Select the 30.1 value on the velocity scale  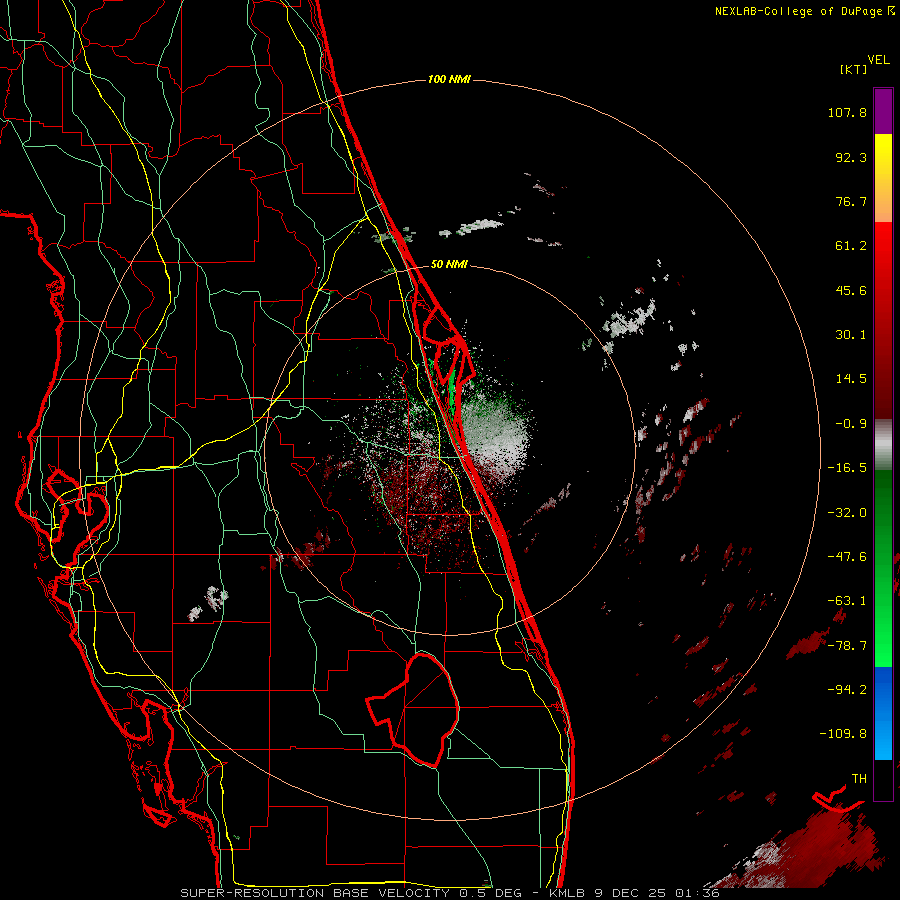851,335
